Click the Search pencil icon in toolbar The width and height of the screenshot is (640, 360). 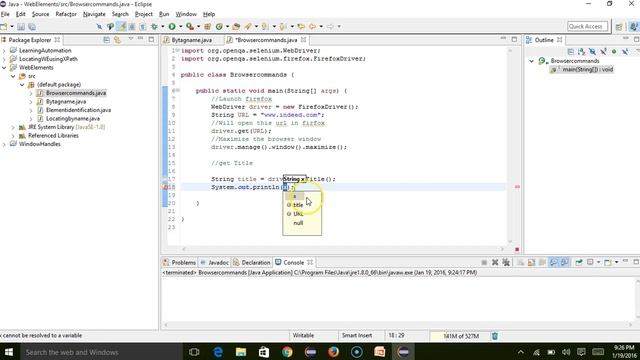tap(248, 27)
